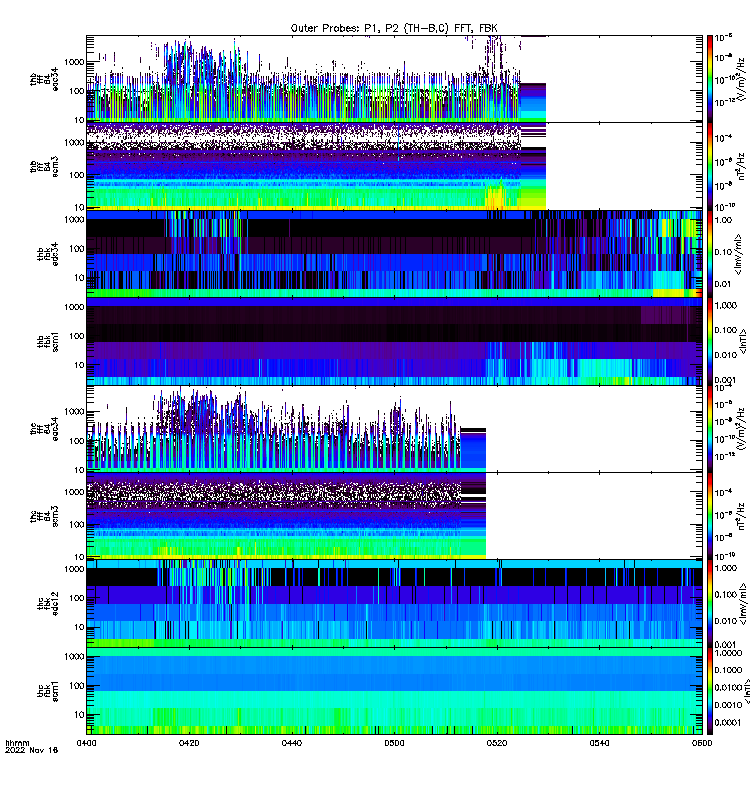Click the color bar beside thb scm3 panel
The height and width of the screenshot is (800, 750).
[x=710, y=166]
